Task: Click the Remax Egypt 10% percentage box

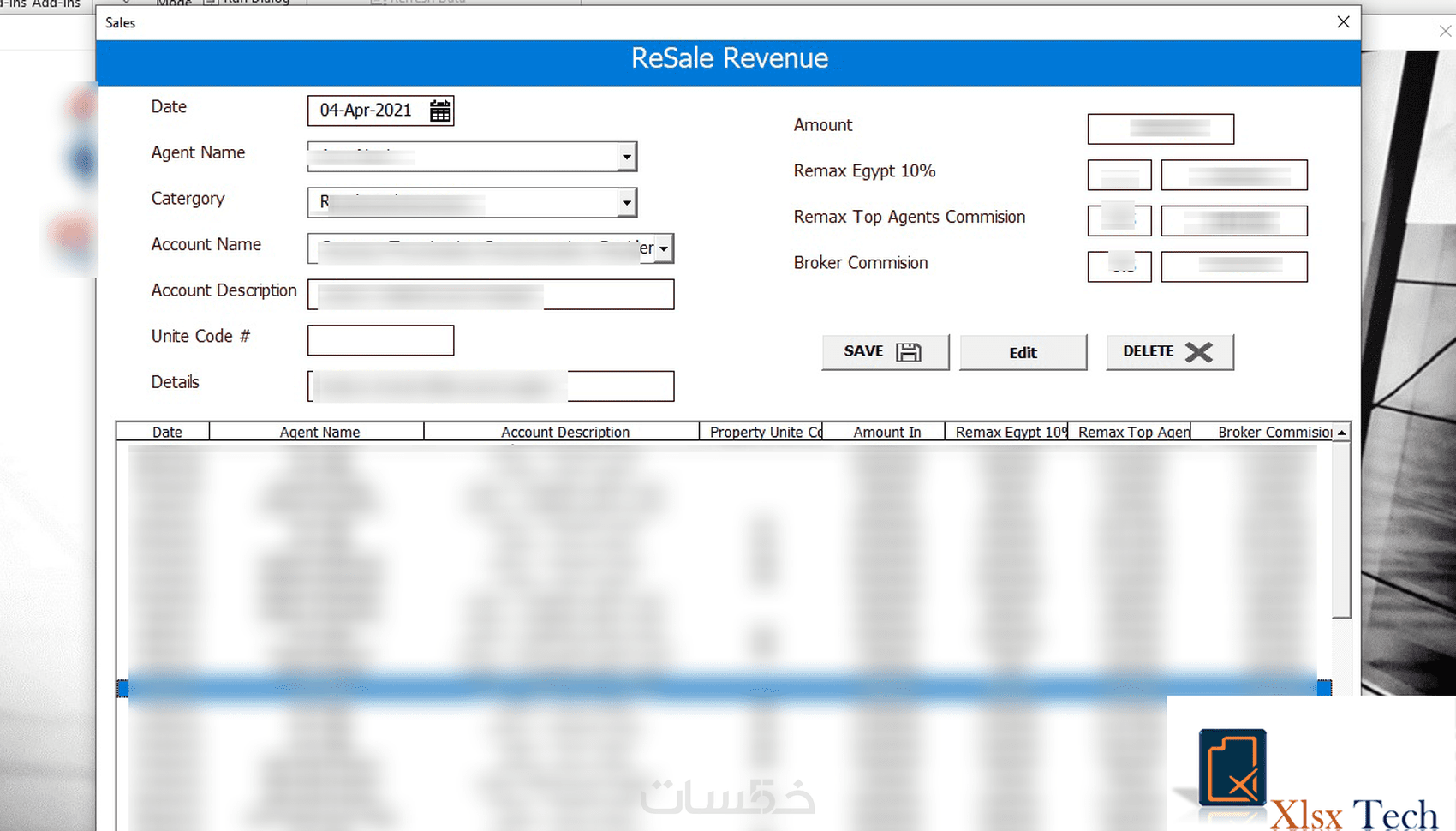Action: (x=1119, y=176)
